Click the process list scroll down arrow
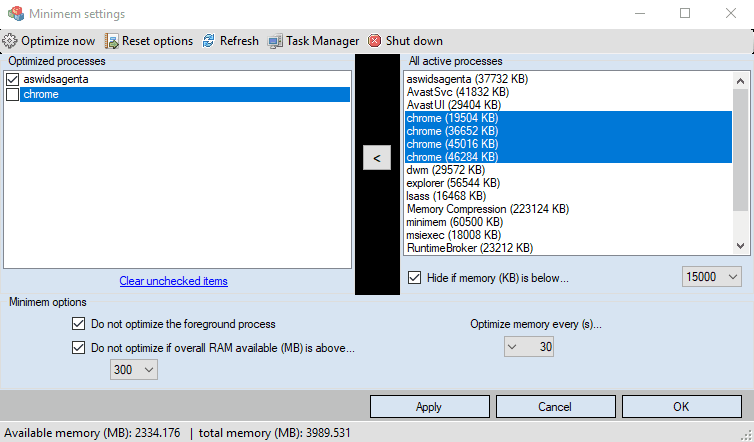The image size is (754, 442). coord(741,246)
